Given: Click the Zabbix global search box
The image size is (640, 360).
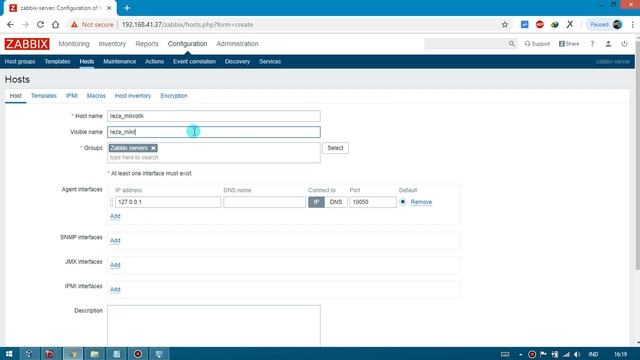Looking at the screenshot, I should coord(466,44).
